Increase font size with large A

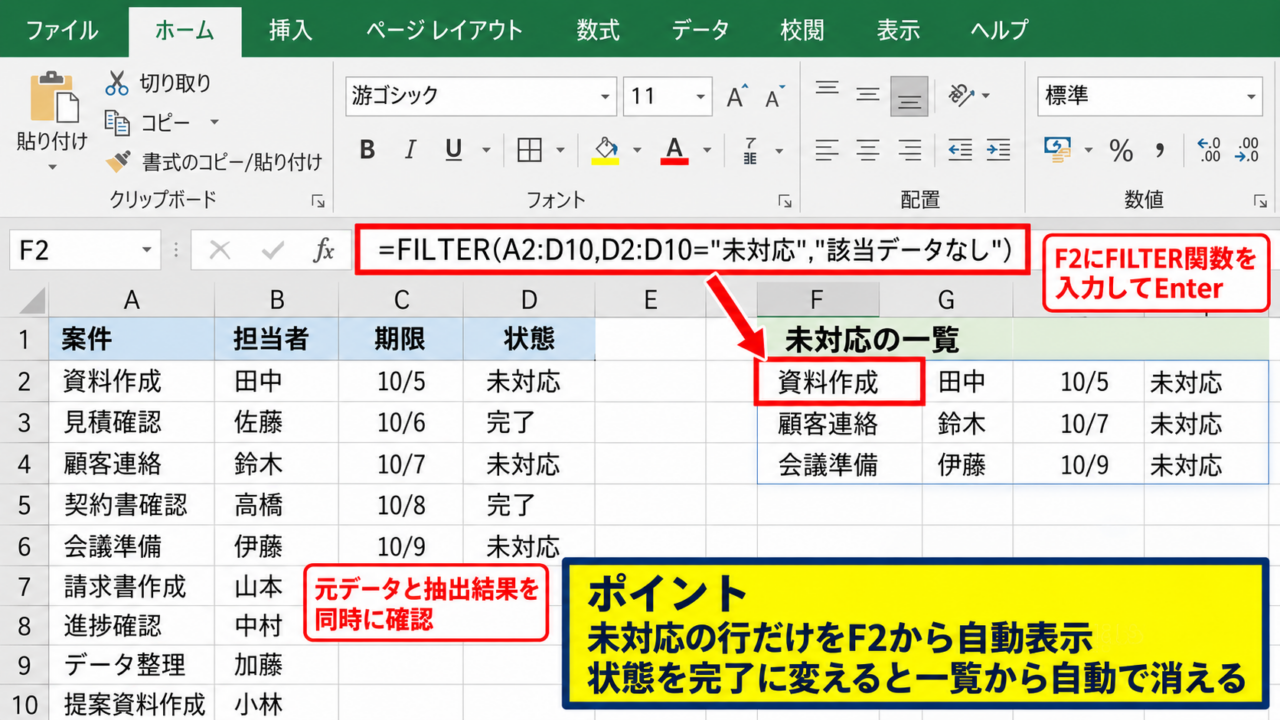pos(737,97)
